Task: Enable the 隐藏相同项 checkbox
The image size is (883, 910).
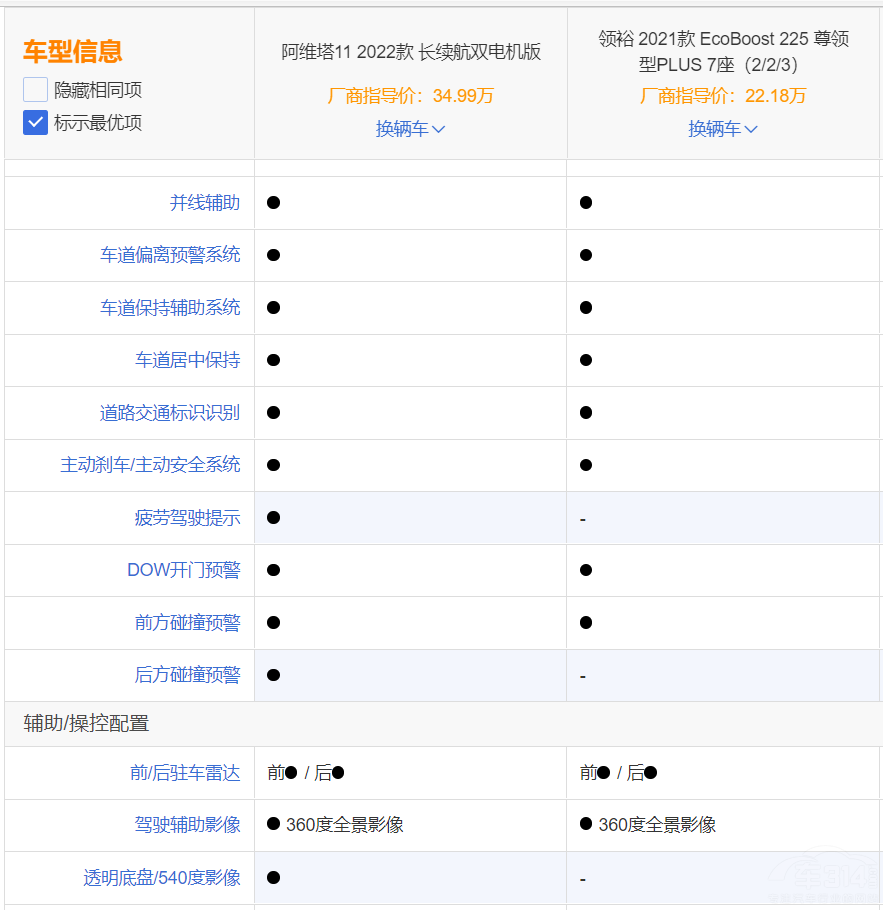Action: 35,89
